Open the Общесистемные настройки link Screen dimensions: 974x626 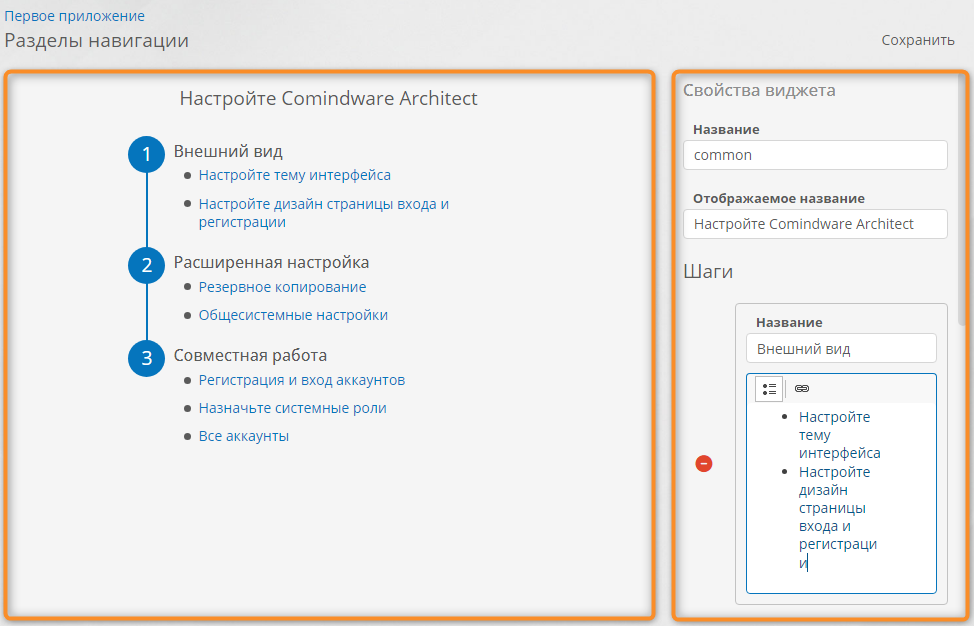(x=293, y=315)
